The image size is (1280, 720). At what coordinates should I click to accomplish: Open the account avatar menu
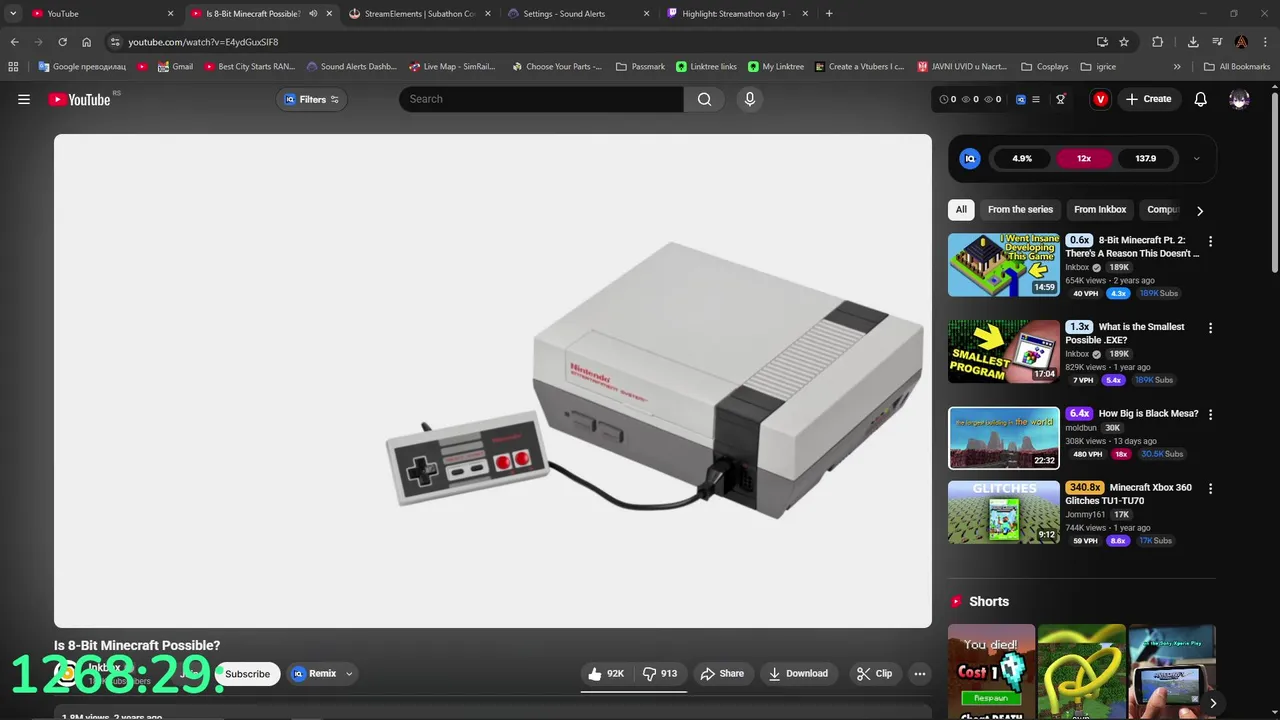pyautogui.click(x=1239, y=99)
